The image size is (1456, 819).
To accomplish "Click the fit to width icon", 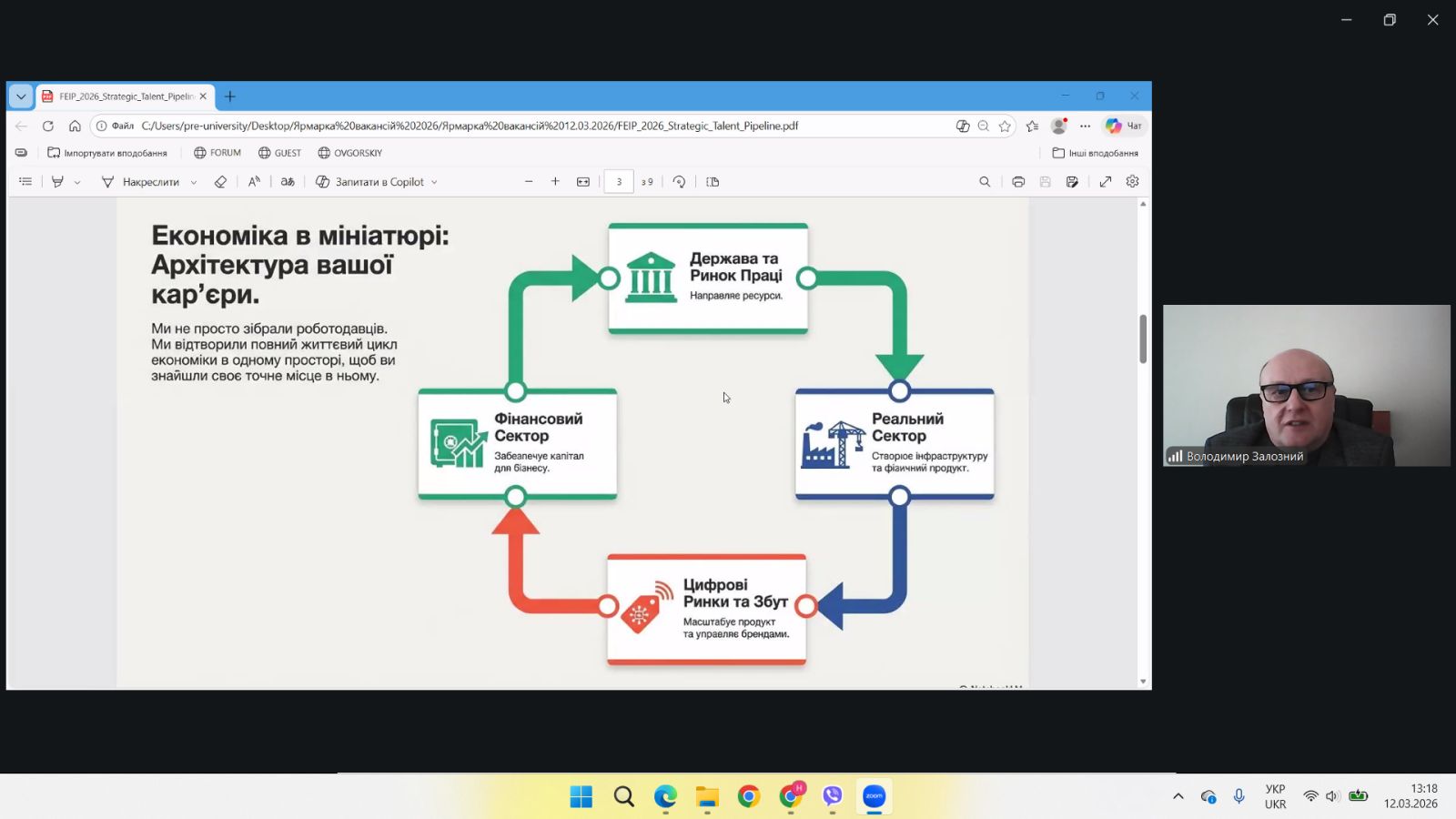I will click(583, 182).
